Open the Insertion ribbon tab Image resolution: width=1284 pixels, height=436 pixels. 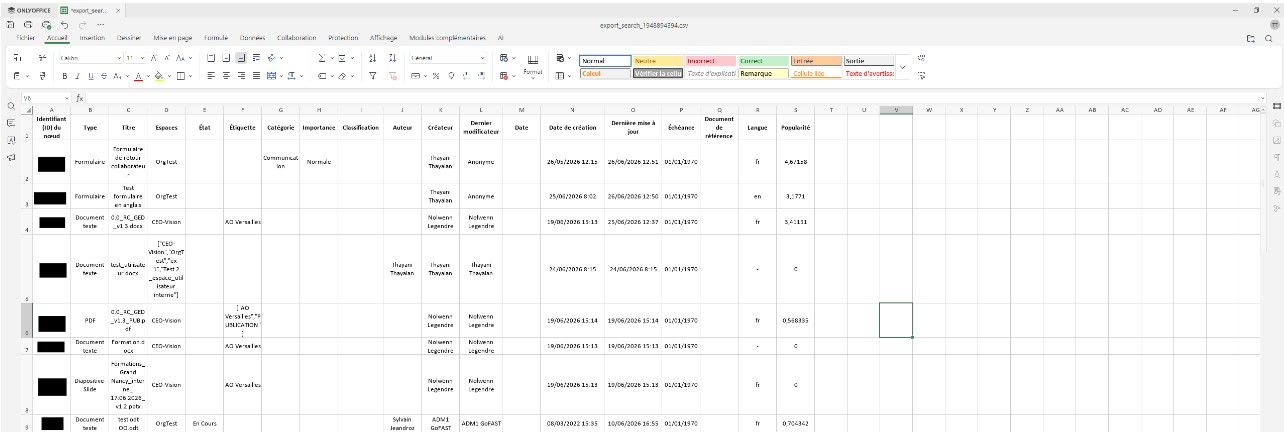(x=92, y=37)
